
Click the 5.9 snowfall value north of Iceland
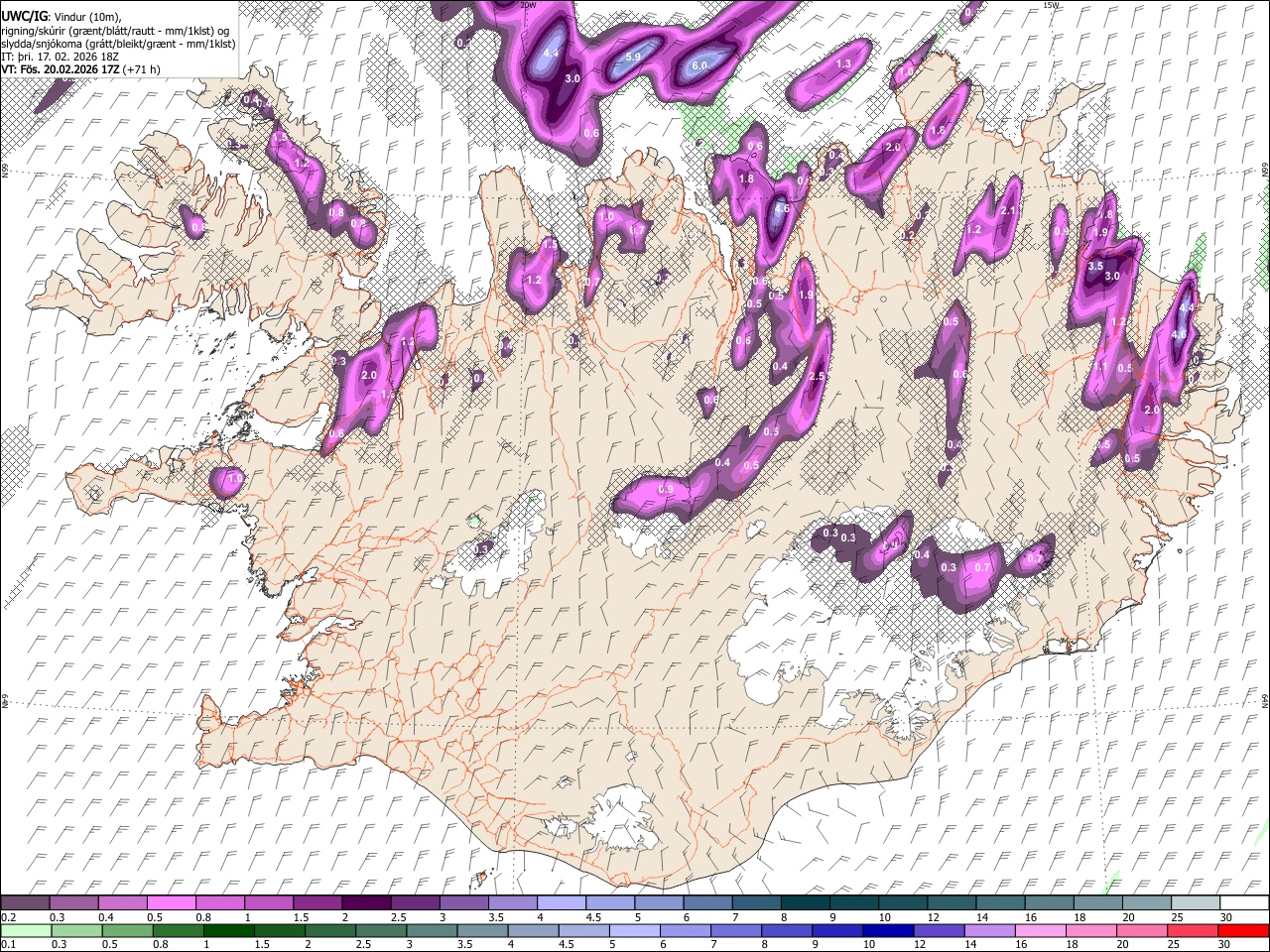click(634, 58)
